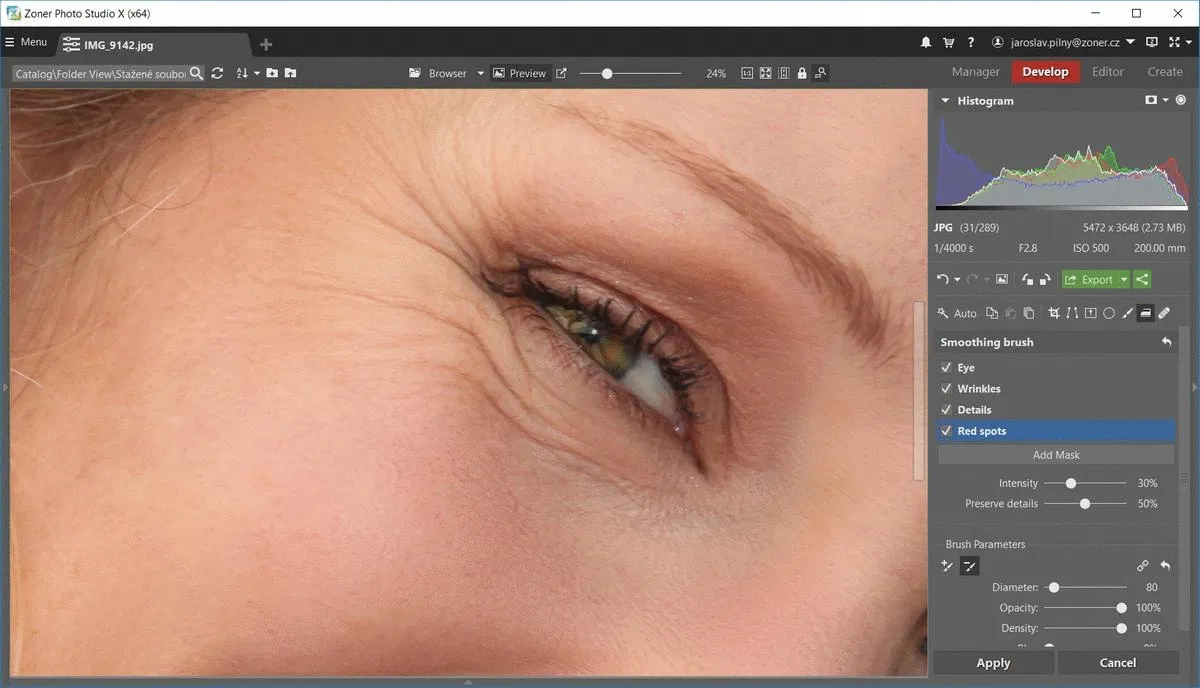Click the search magnifier in path bar
This screenshot has height=688, width=1200.
196,73
